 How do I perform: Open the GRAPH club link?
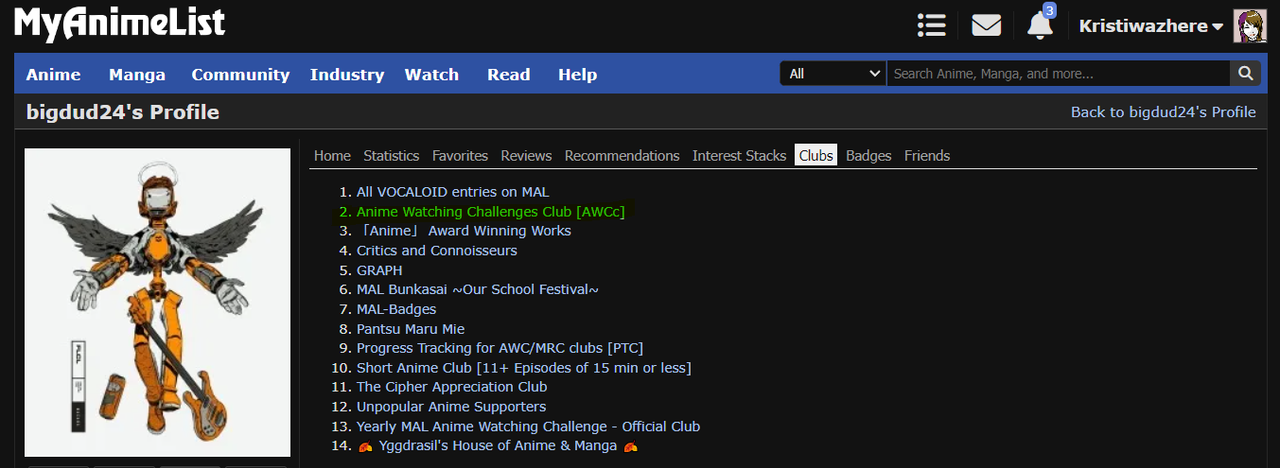point(379,270)
